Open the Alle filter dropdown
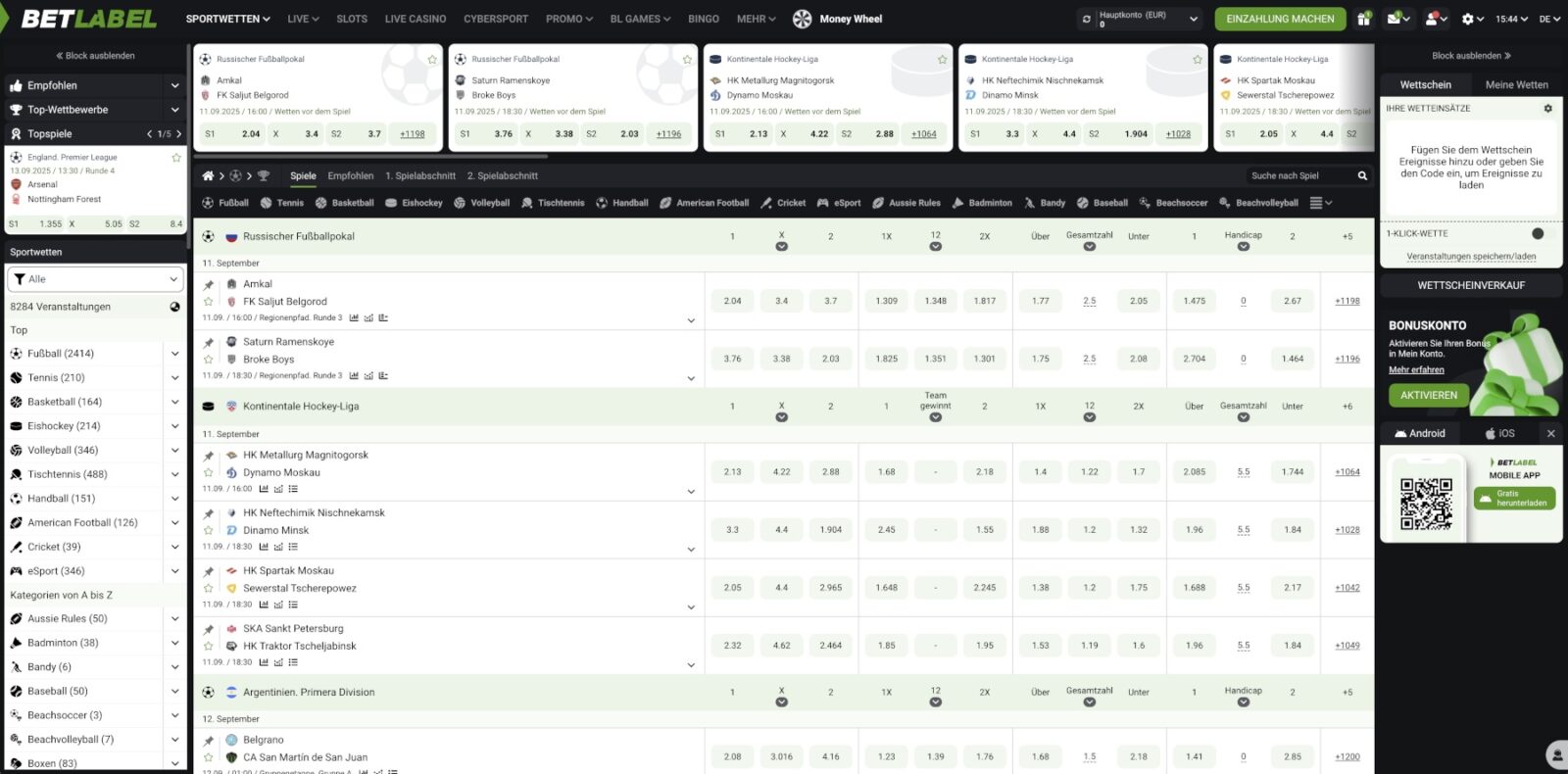1568x774 pixels. (95, 279)
